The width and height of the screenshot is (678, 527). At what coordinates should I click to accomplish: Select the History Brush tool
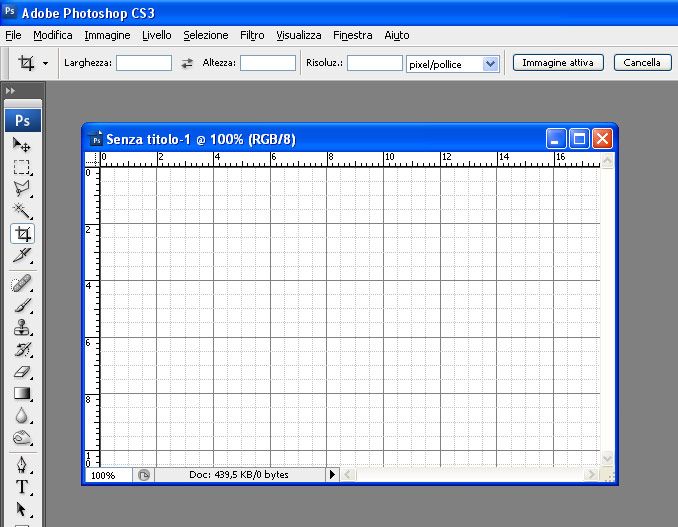[x=22, y=349]
